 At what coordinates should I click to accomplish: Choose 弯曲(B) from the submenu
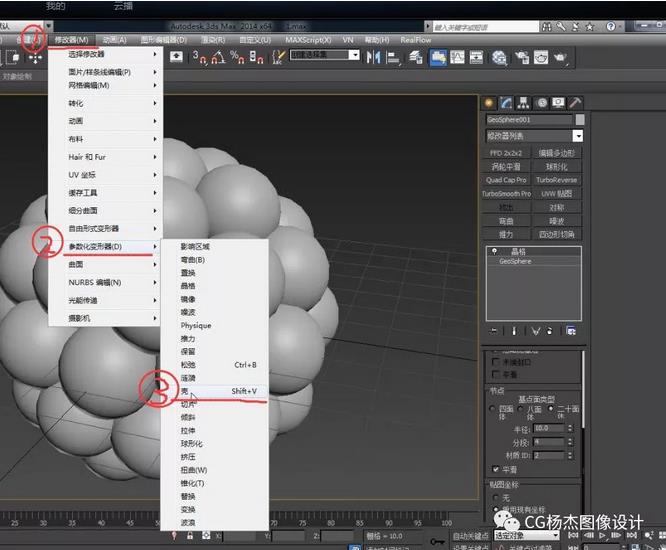(x=215, y=259)
